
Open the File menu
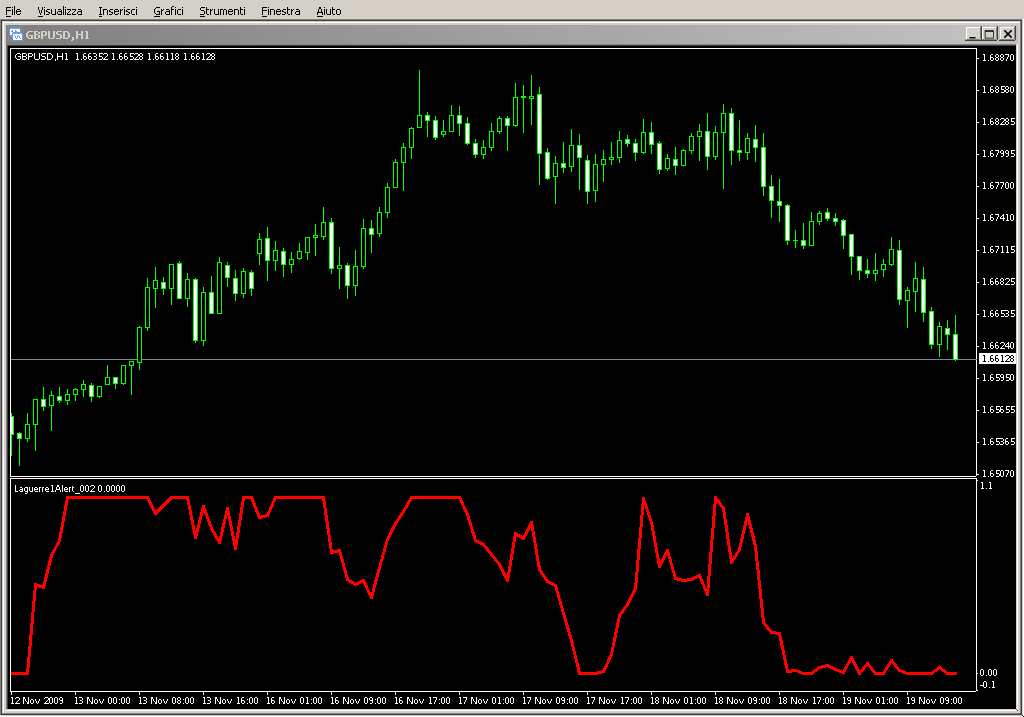pos(13,11)
